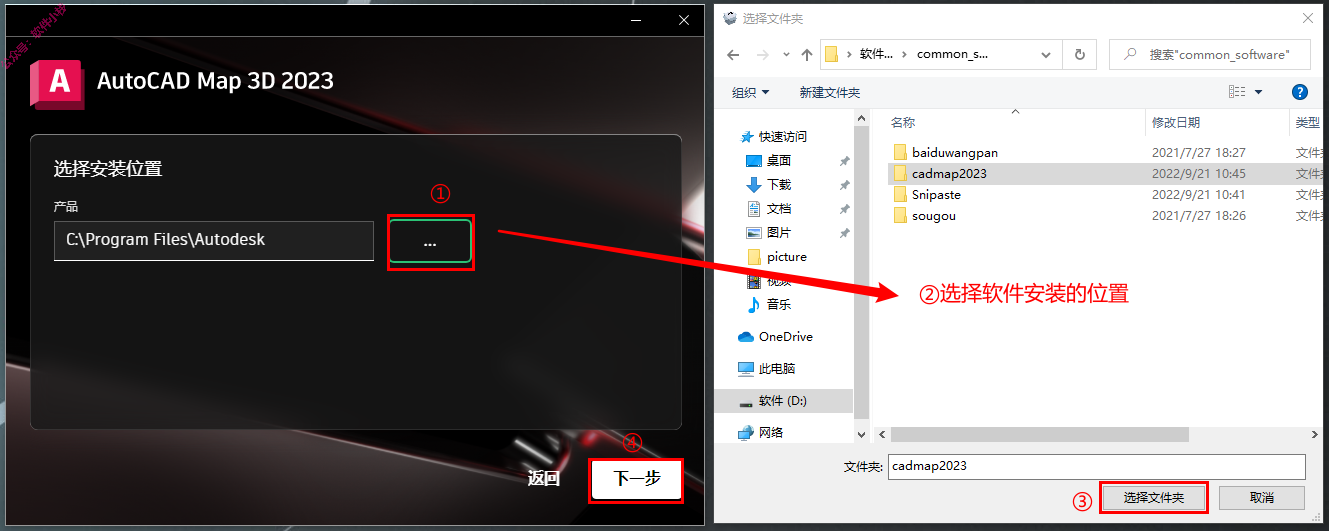Open the blue help icon
This screenshot has width=1329, height=531.
click(x=1300, y=92)
